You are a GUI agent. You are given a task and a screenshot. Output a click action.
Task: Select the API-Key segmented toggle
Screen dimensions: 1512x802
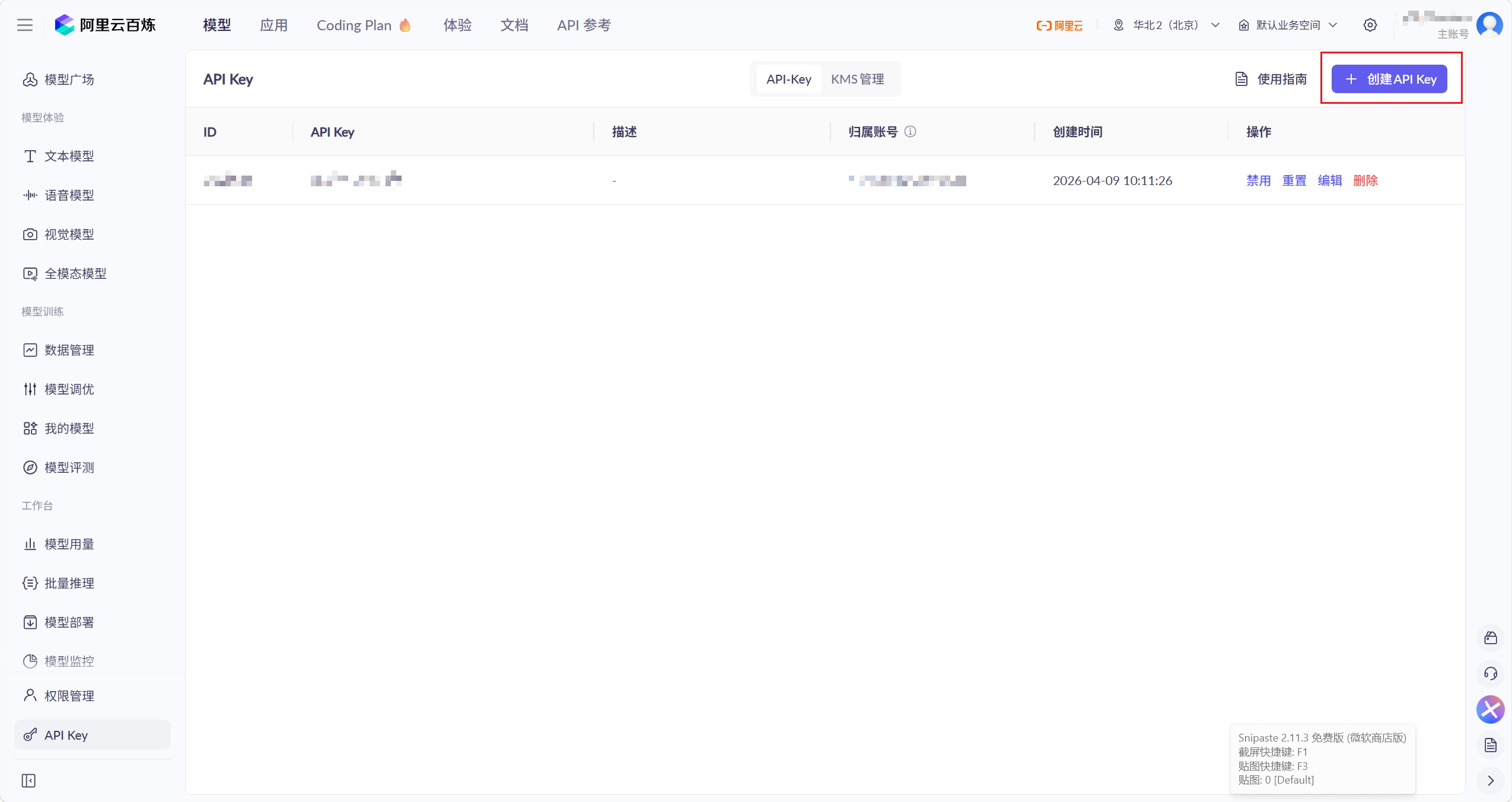[x=788, y=79]
